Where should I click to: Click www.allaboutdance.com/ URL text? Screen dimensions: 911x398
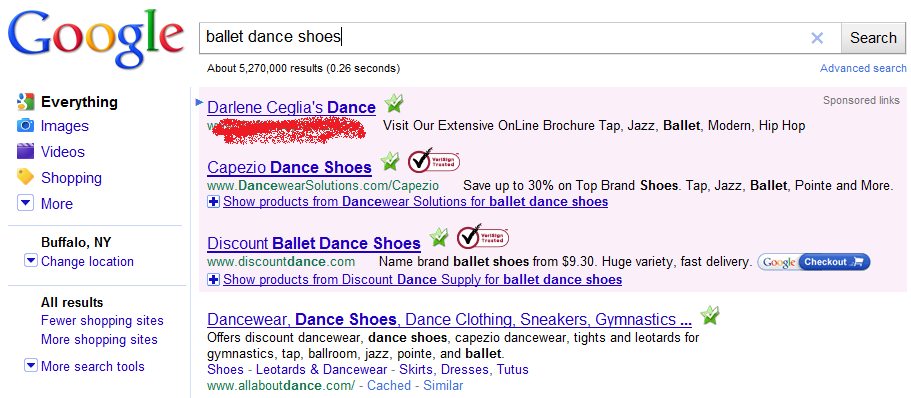281,385
